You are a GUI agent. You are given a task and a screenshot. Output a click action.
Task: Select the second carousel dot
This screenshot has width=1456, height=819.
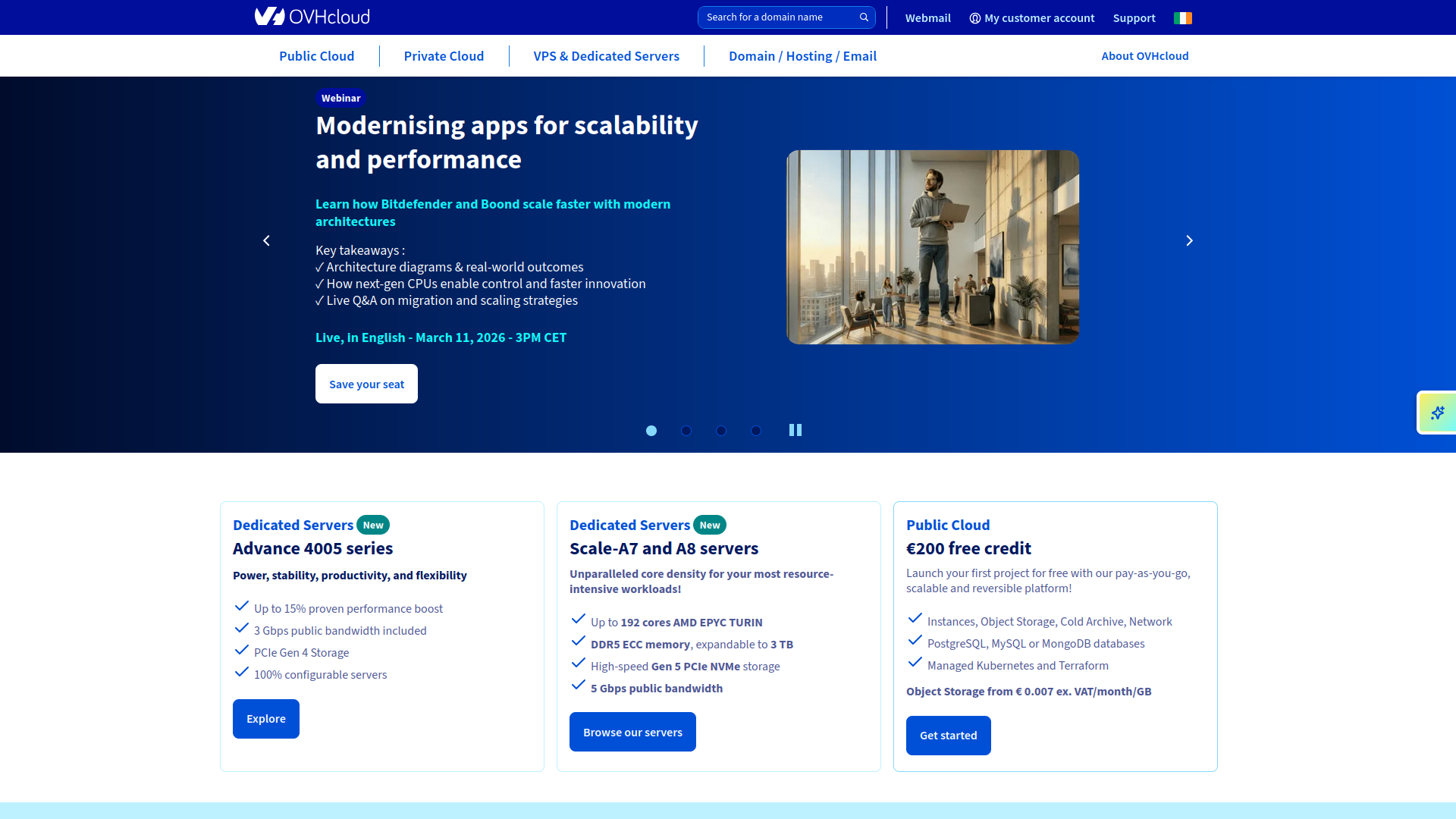(x=686, y=430)
